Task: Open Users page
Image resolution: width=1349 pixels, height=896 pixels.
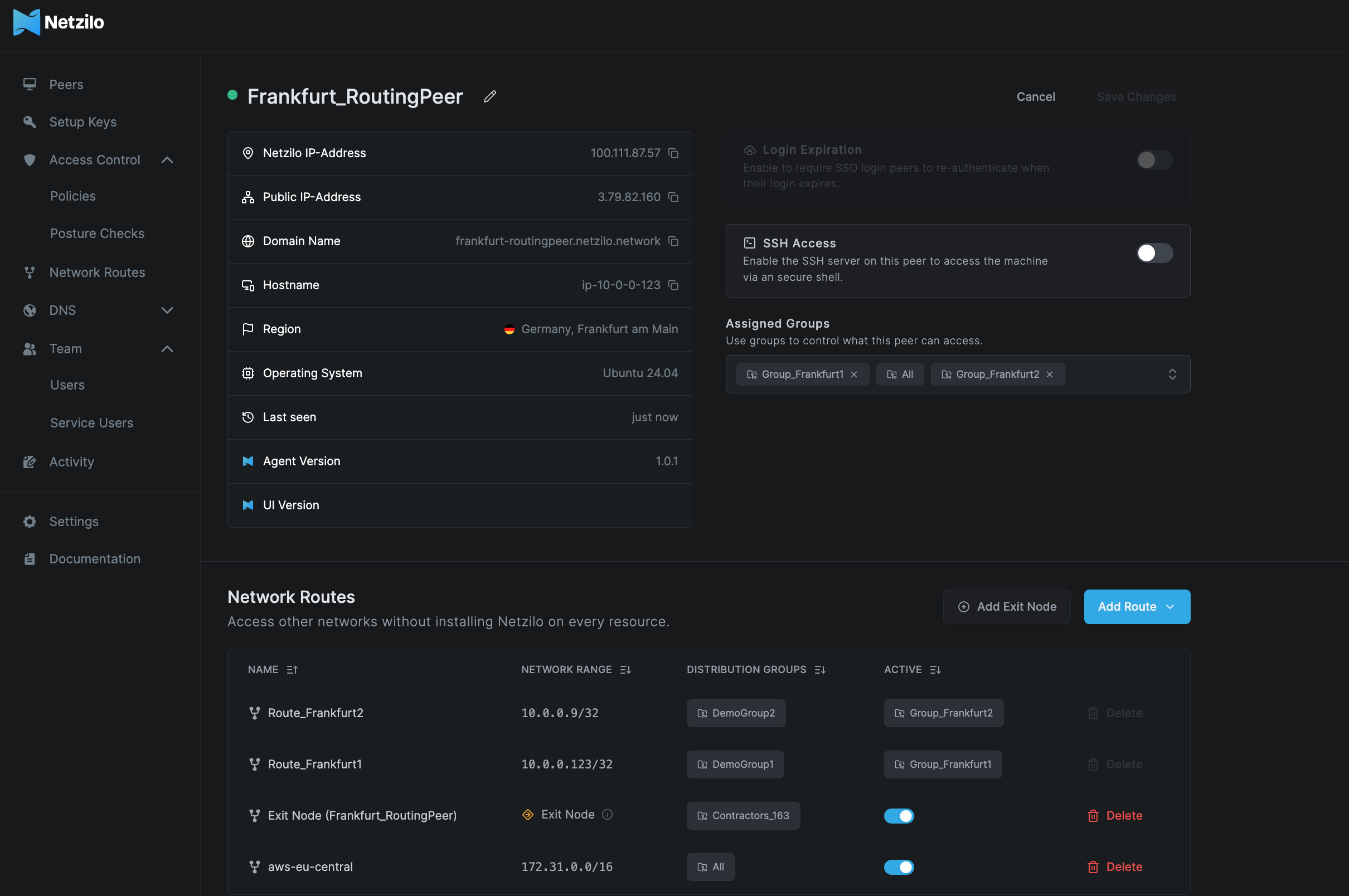Action: 67,385
